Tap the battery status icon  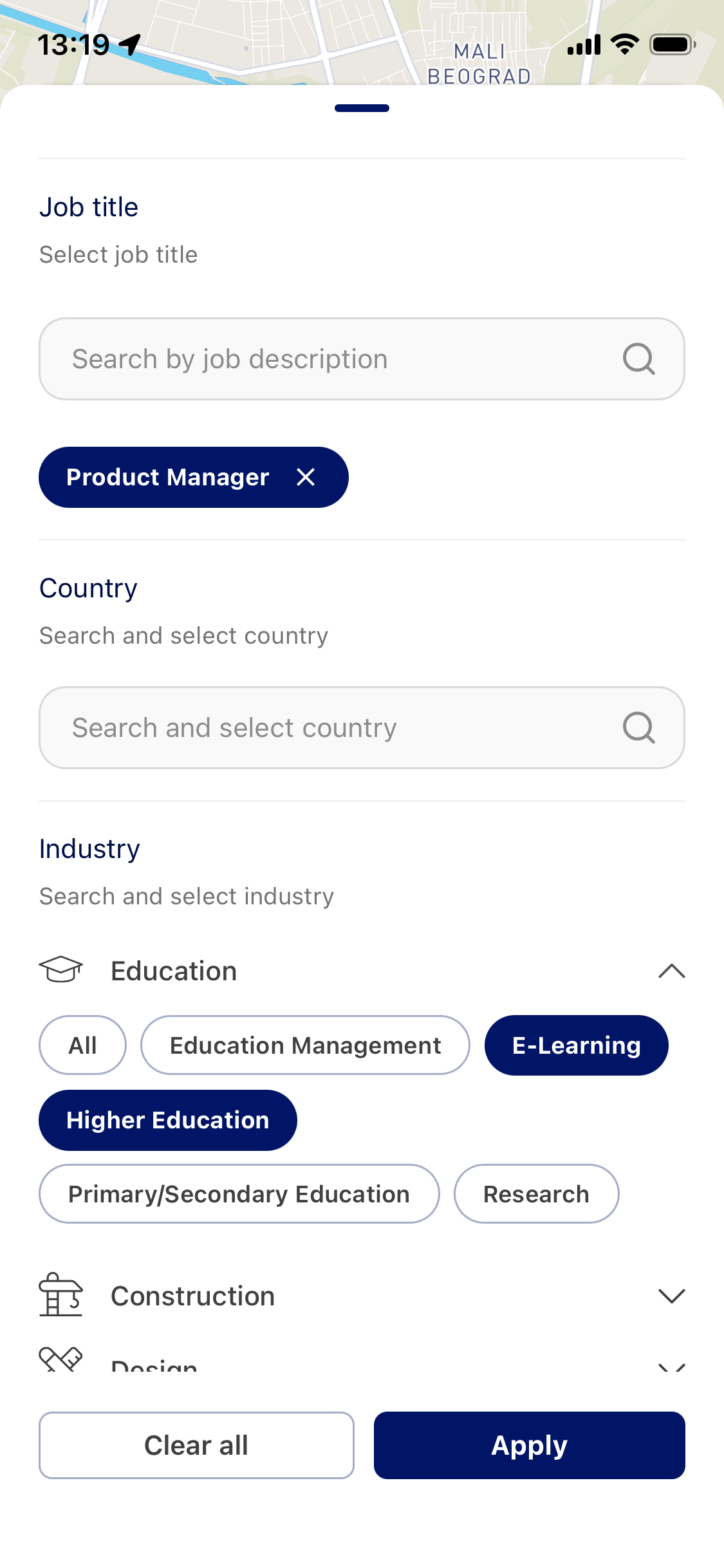(x=672, y=44)
